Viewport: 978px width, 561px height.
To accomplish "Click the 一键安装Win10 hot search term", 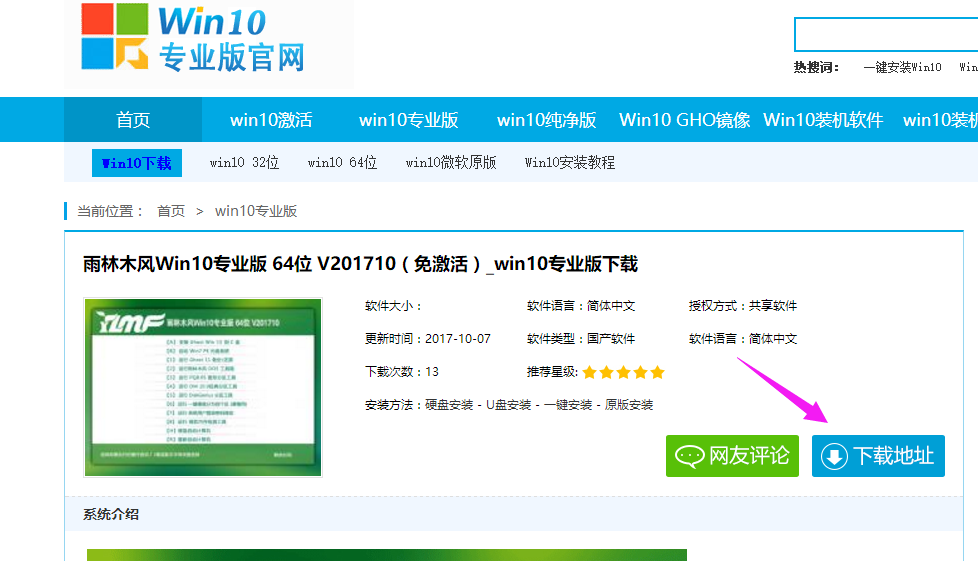I will [x=902, y=67].
